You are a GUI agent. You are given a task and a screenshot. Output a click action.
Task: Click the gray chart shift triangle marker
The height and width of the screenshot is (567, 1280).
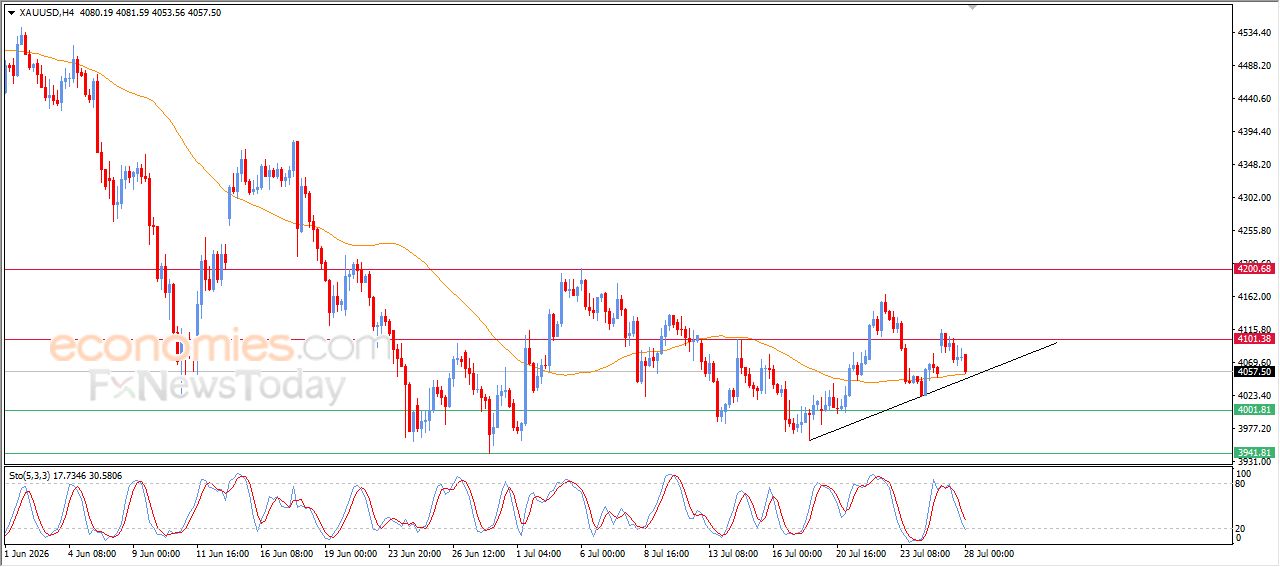coord(972,8)
